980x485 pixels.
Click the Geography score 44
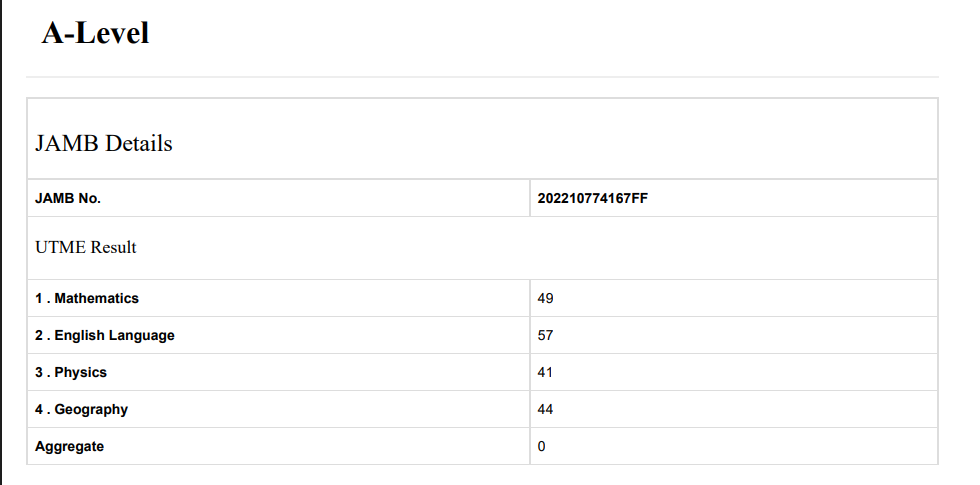[x=546, y=409]
